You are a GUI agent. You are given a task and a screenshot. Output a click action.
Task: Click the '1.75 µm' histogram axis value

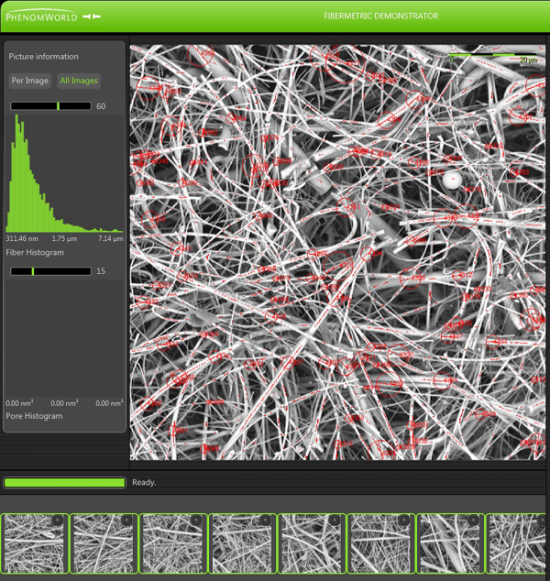coord(64,239)
